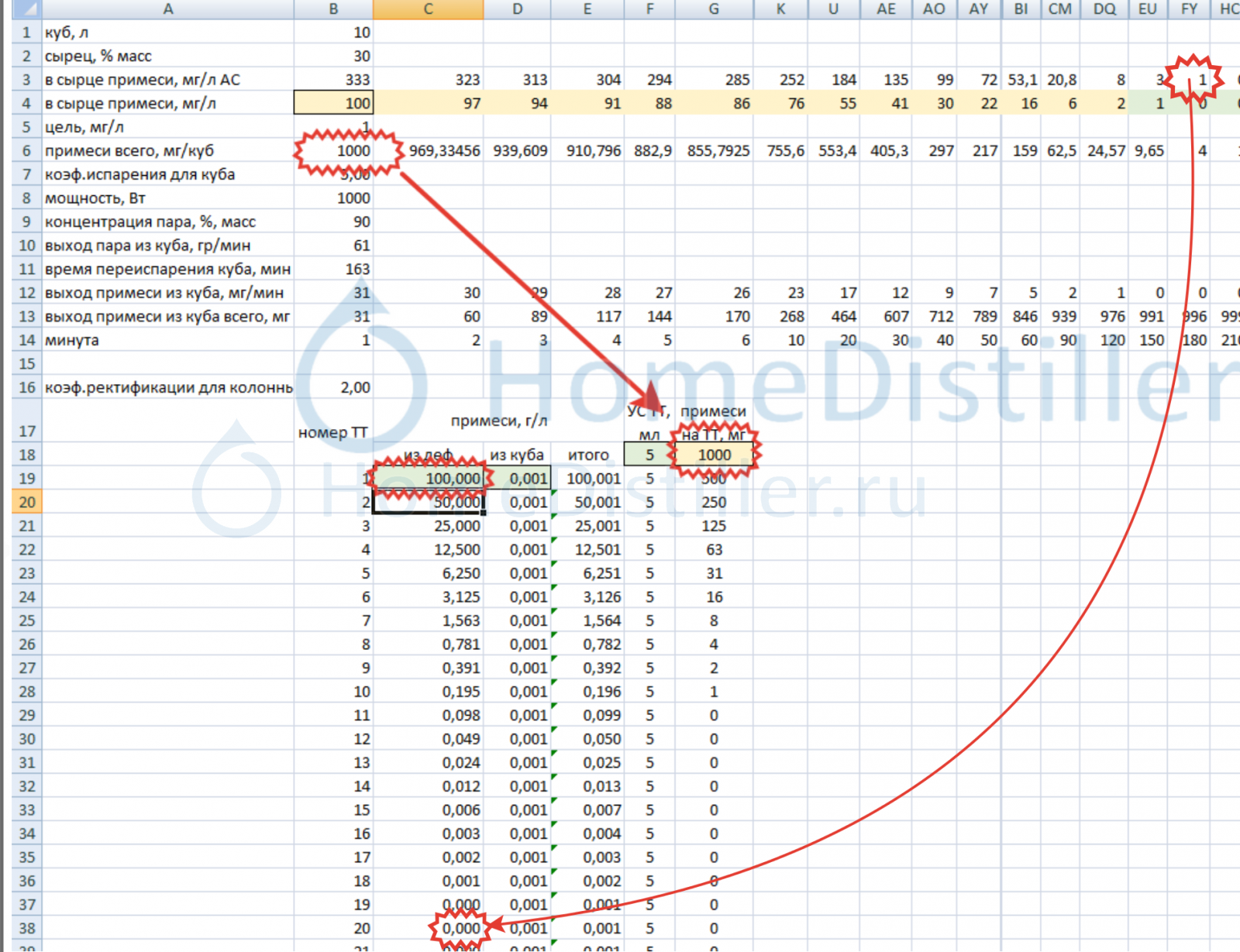The width and height of the screenshot is (1240, 952).
Task: Click the 'итого' column header
Action: point(587,455)
